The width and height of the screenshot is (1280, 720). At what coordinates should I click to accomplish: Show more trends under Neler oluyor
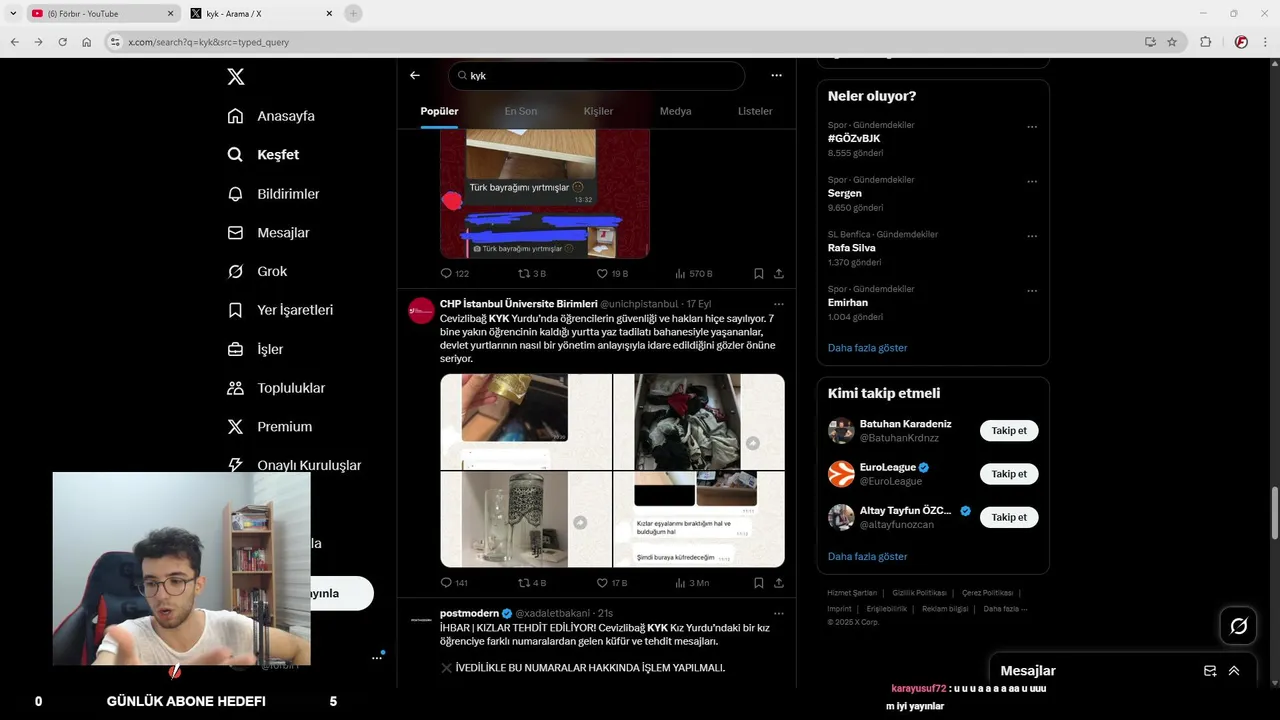[867, 348]
